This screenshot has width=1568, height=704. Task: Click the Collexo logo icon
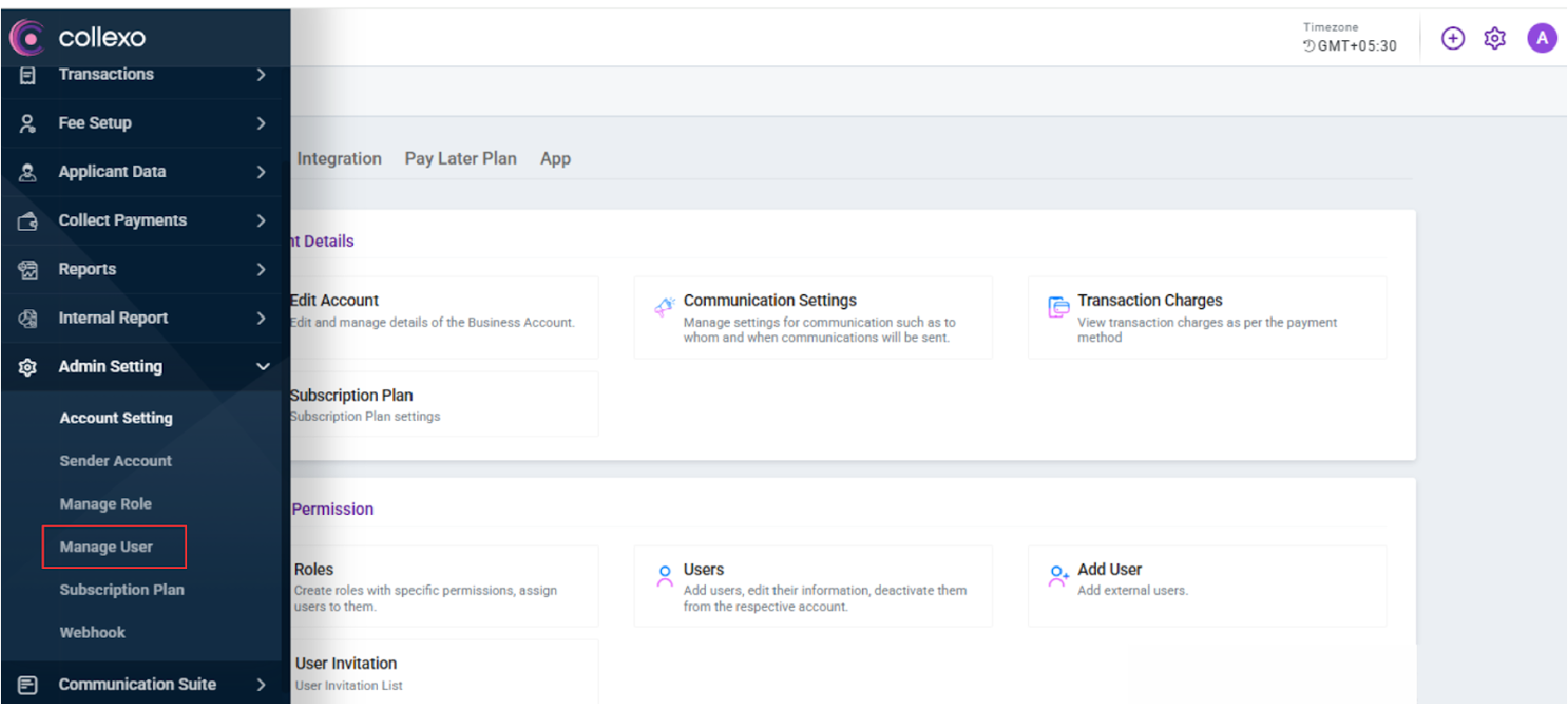click(x=27, y=37)
